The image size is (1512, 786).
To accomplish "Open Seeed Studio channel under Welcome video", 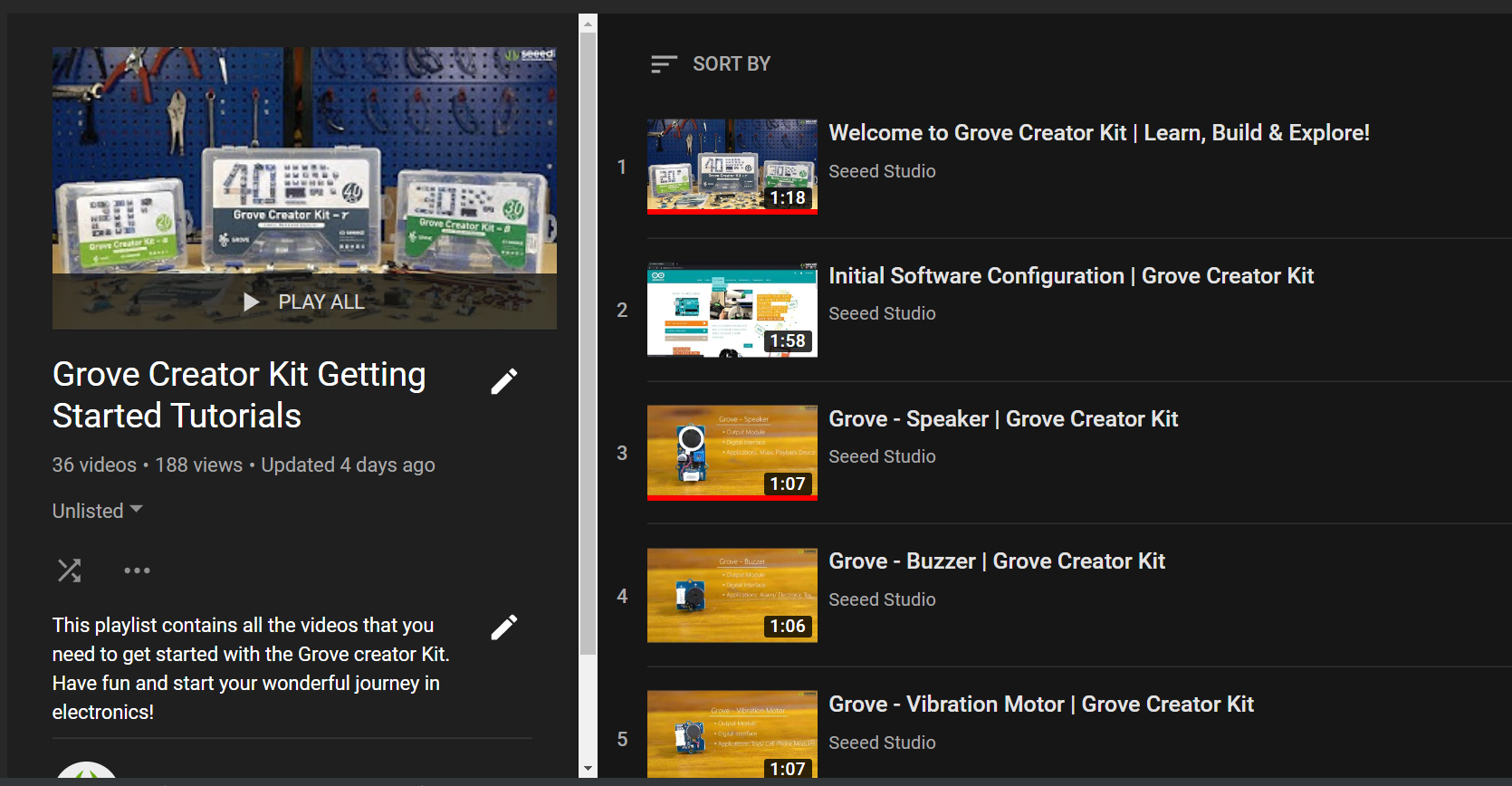I will pos(882,171).
